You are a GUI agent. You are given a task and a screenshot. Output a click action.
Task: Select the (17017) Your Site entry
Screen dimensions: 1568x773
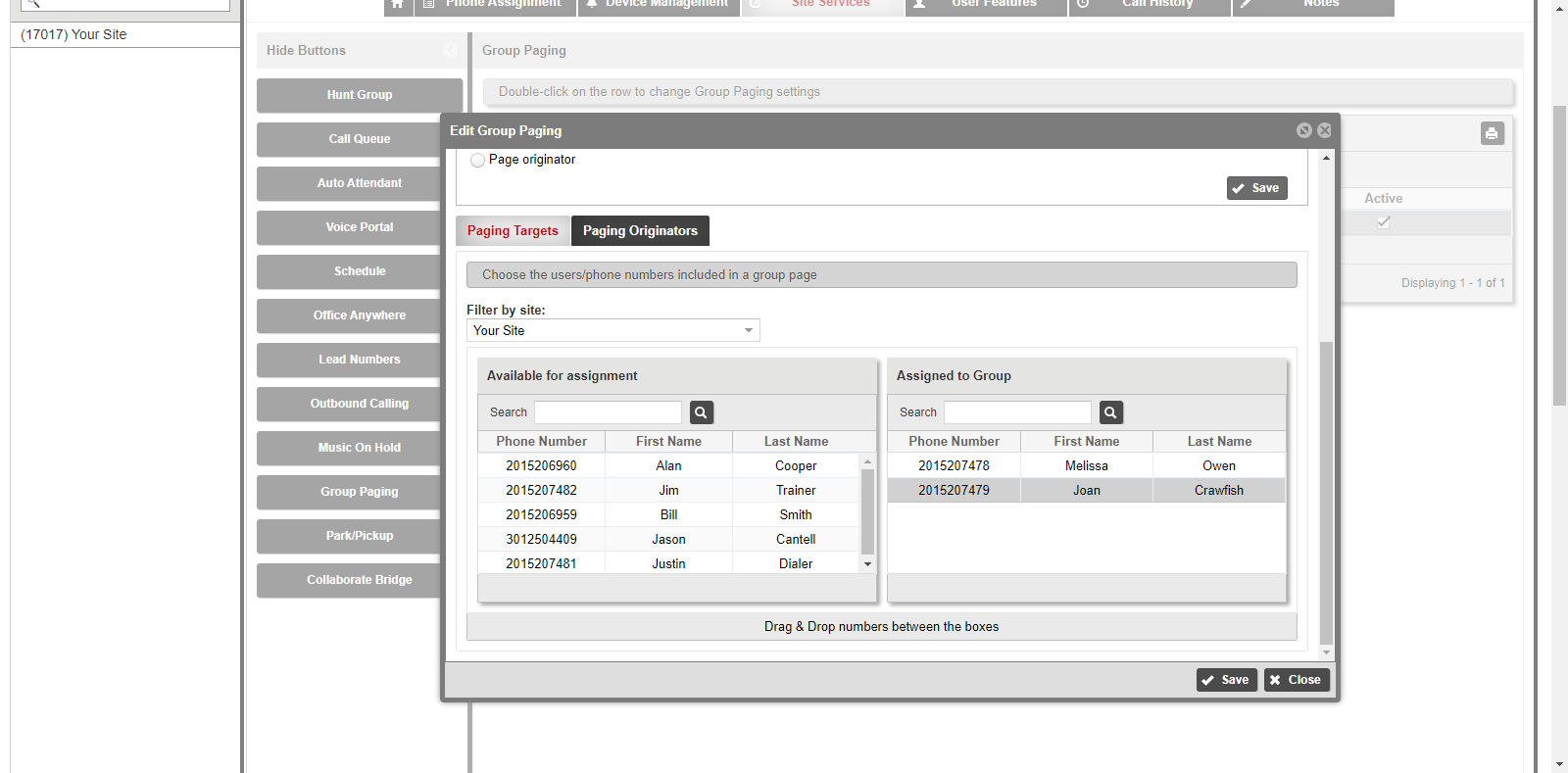125,34
